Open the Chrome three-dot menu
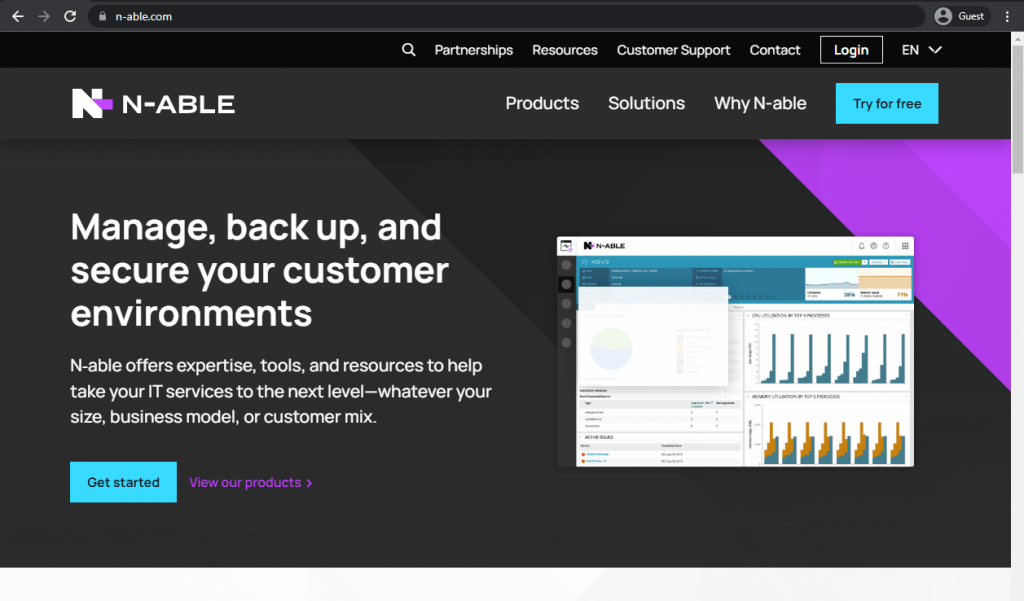 coord(1007,16)
